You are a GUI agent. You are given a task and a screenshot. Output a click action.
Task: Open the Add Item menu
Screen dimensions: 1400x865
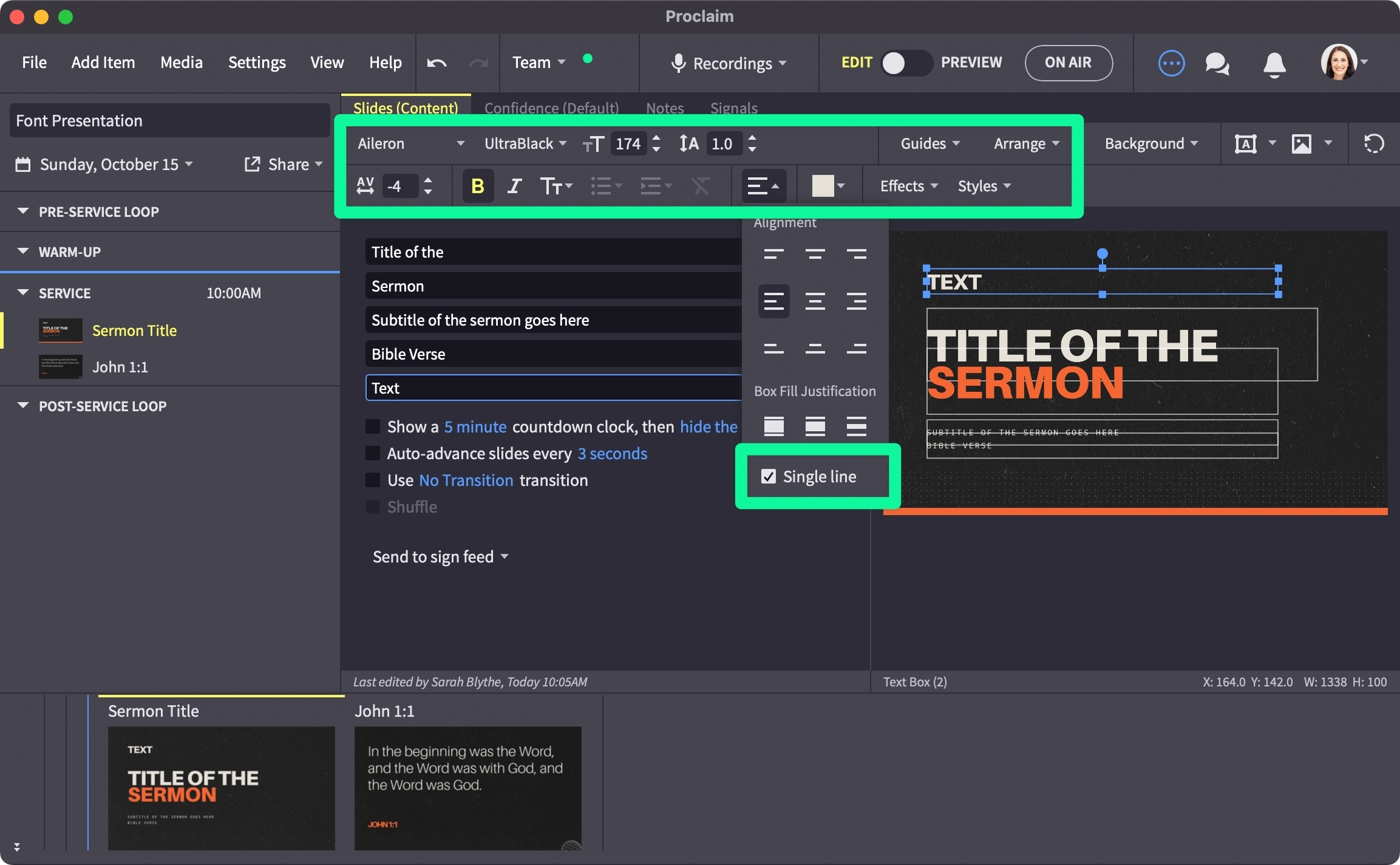pos(103,63)
